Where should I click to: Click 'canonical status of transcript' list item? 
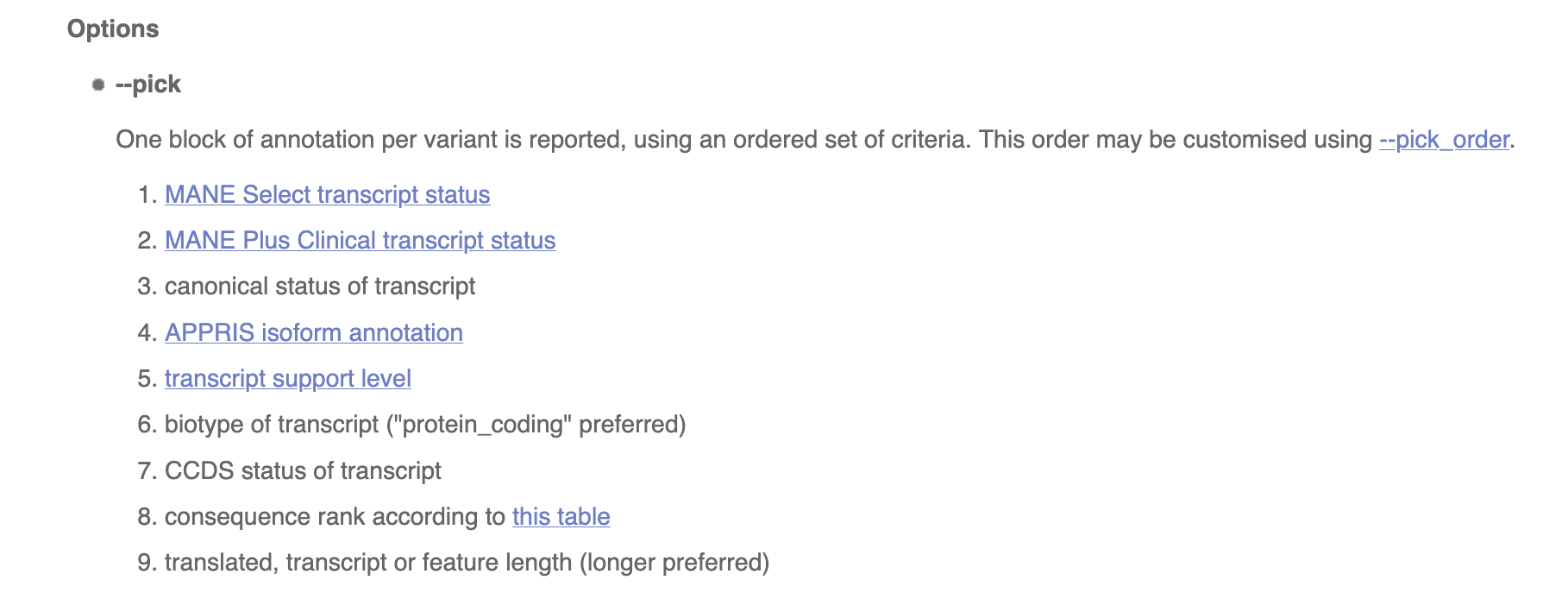319,287
